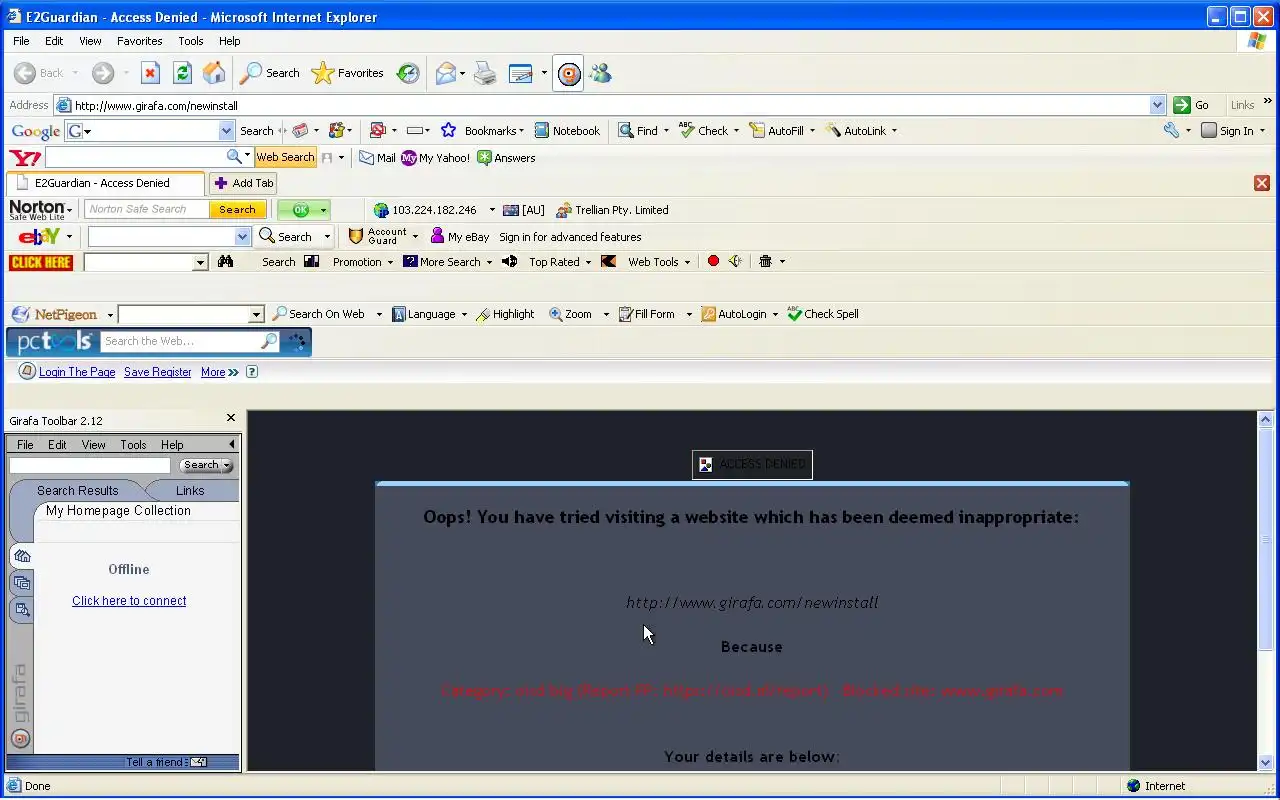
Task: Open Google Notebook from toolbar
Action: 567,131
